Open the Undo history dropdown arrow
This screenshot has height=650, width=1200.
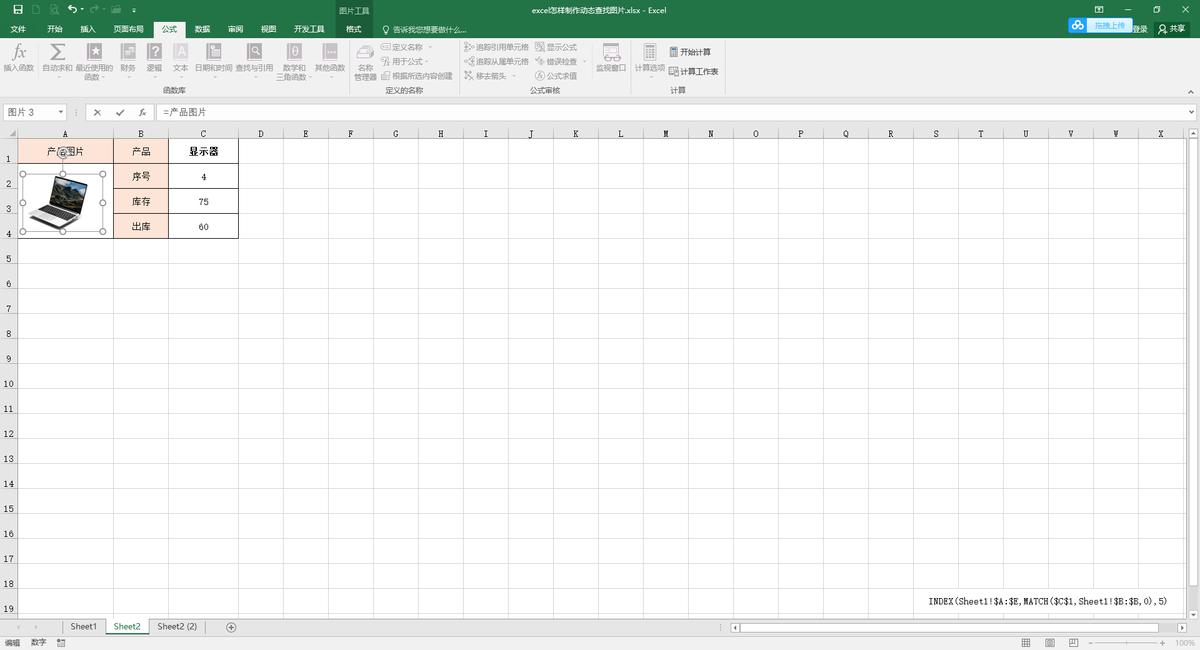click(x=83, y=9)
